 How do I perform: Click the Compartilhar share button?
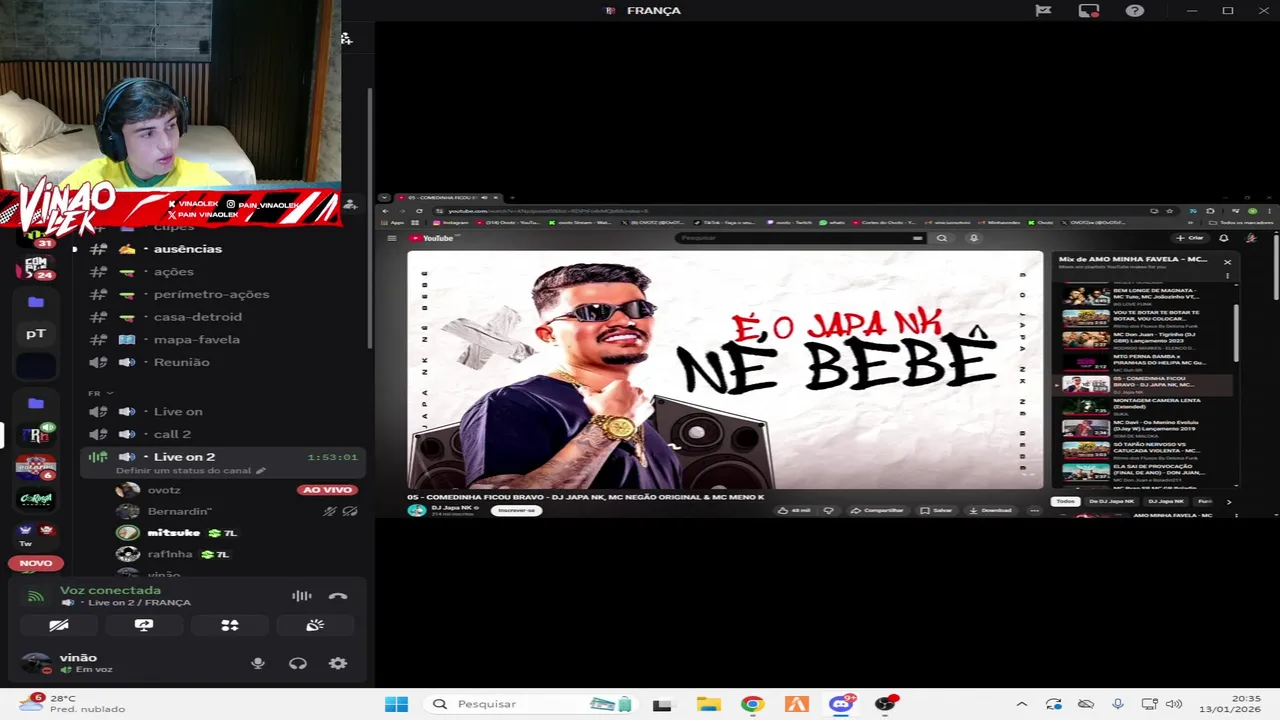[877, 510]
